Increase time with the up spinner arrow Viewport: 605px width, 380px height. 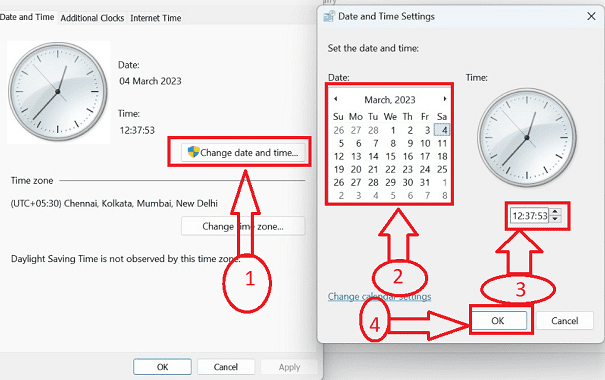(555, 211)
